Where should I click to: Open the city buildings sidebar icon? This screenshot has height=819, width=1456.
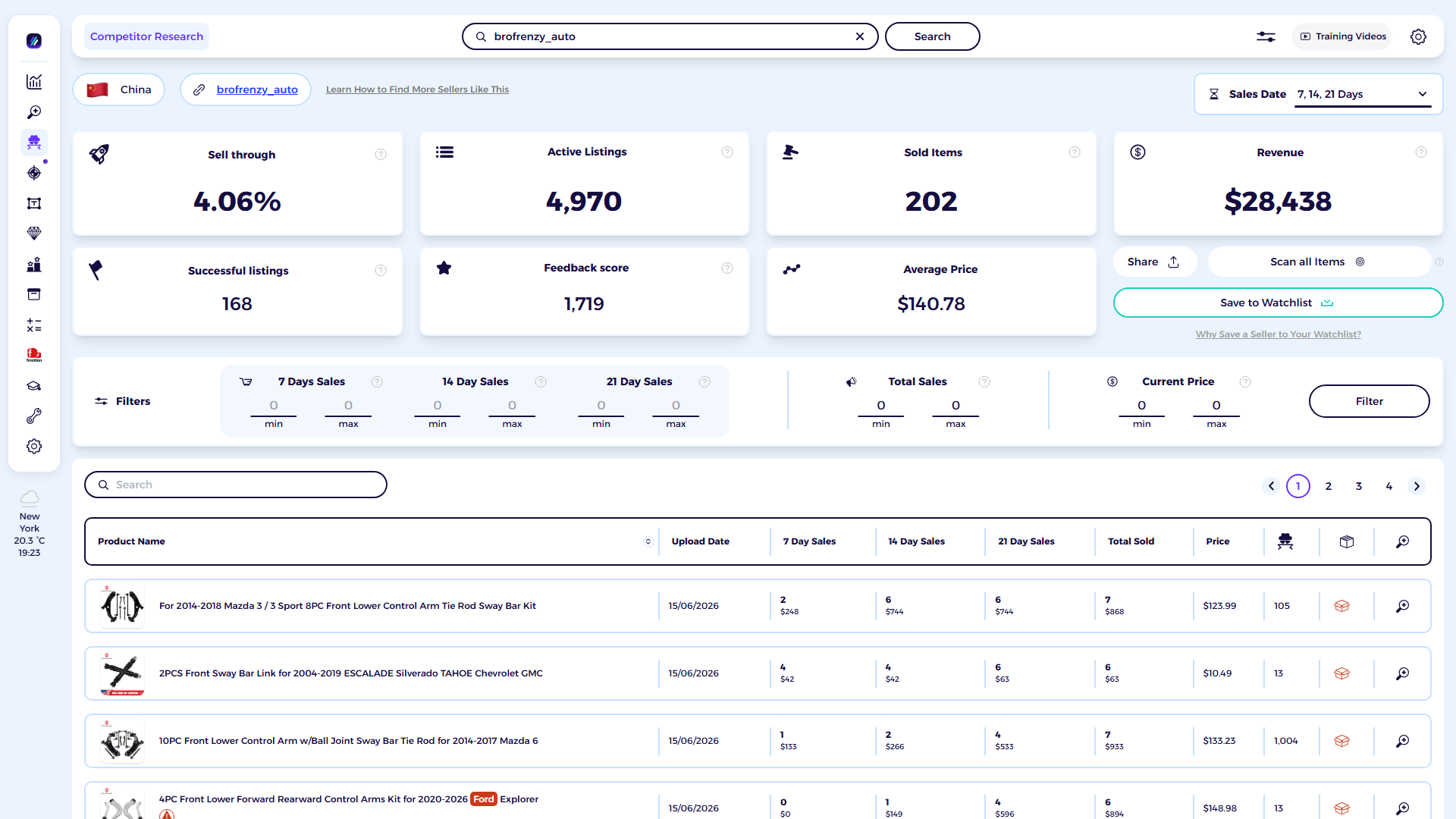click(34, 265)
